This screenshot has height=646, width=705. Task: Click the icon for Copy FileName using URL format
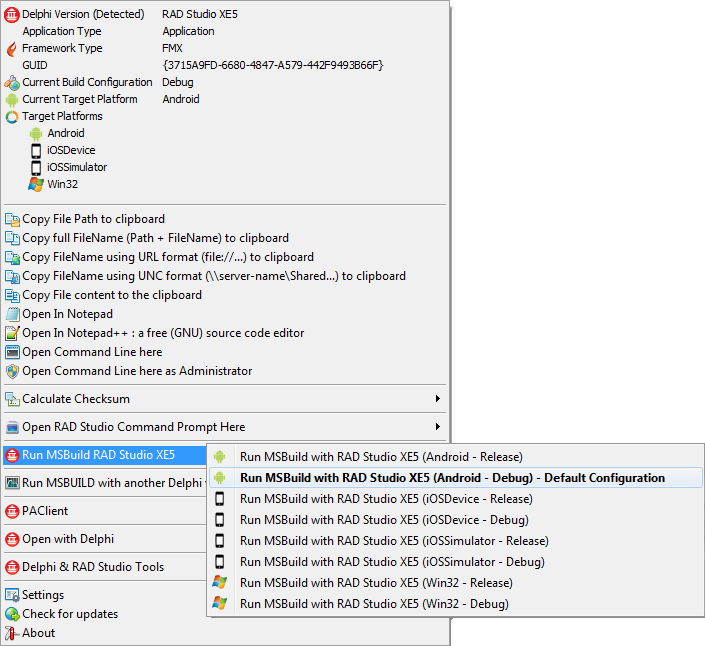pos(12,258)
